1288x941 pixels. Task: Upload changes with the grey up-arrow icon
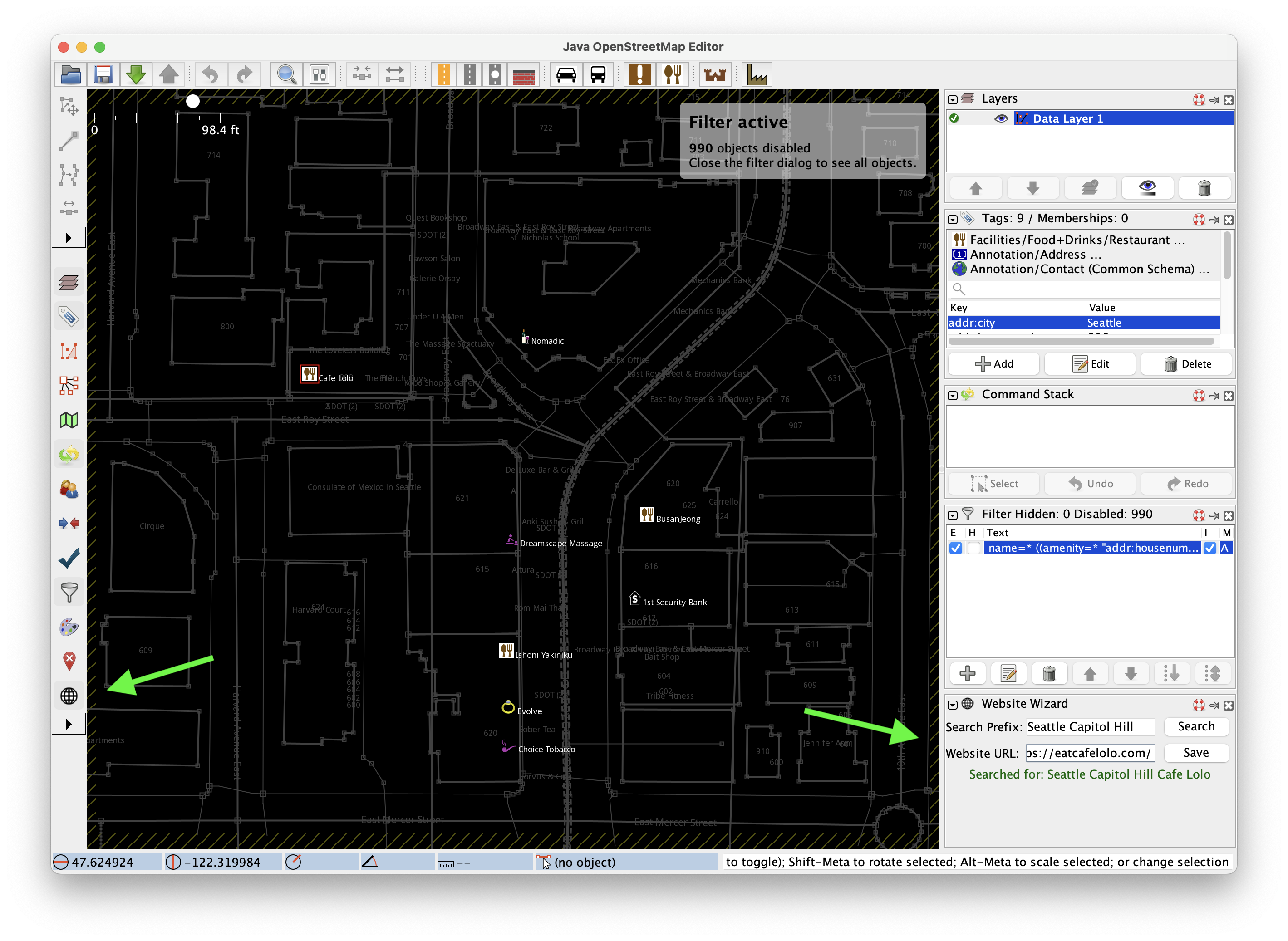pos(169,74)
